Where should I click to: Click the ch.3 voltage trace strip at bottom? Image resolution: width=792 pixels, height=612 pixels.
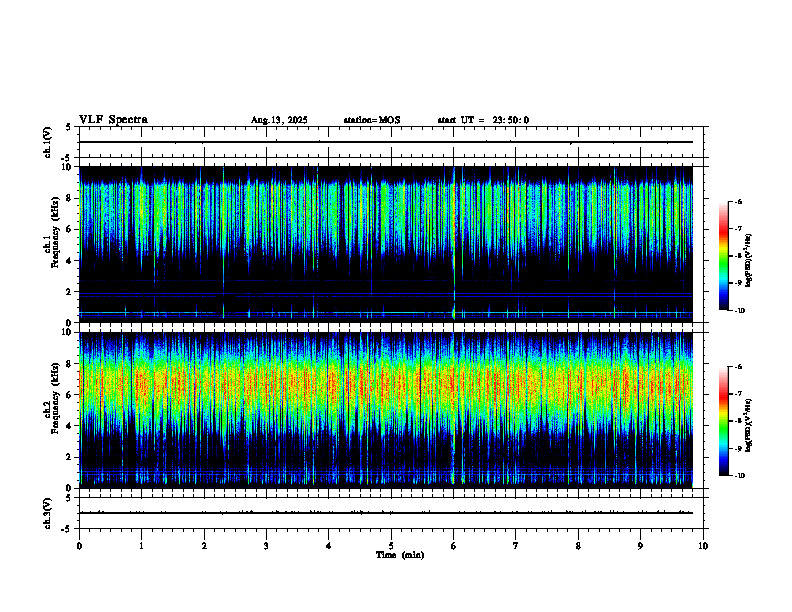[x=391, y=513]
